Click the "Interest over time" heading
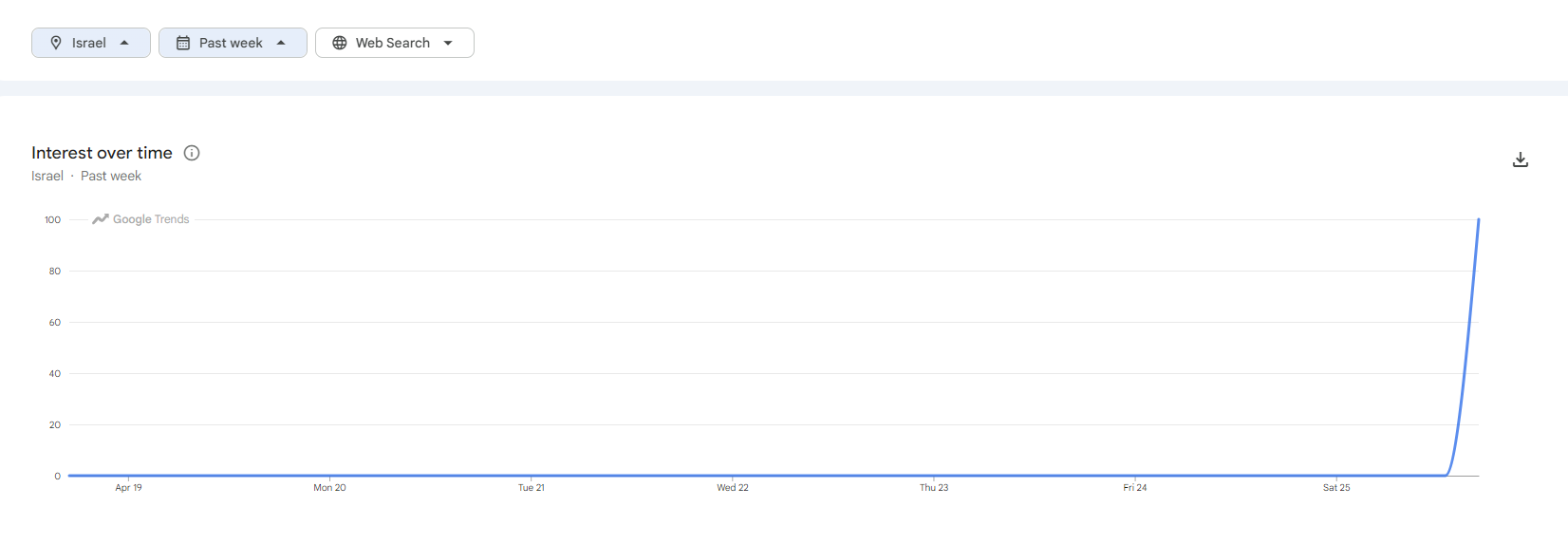This screenshot has height=544, width=1568. tap(102, 153)
